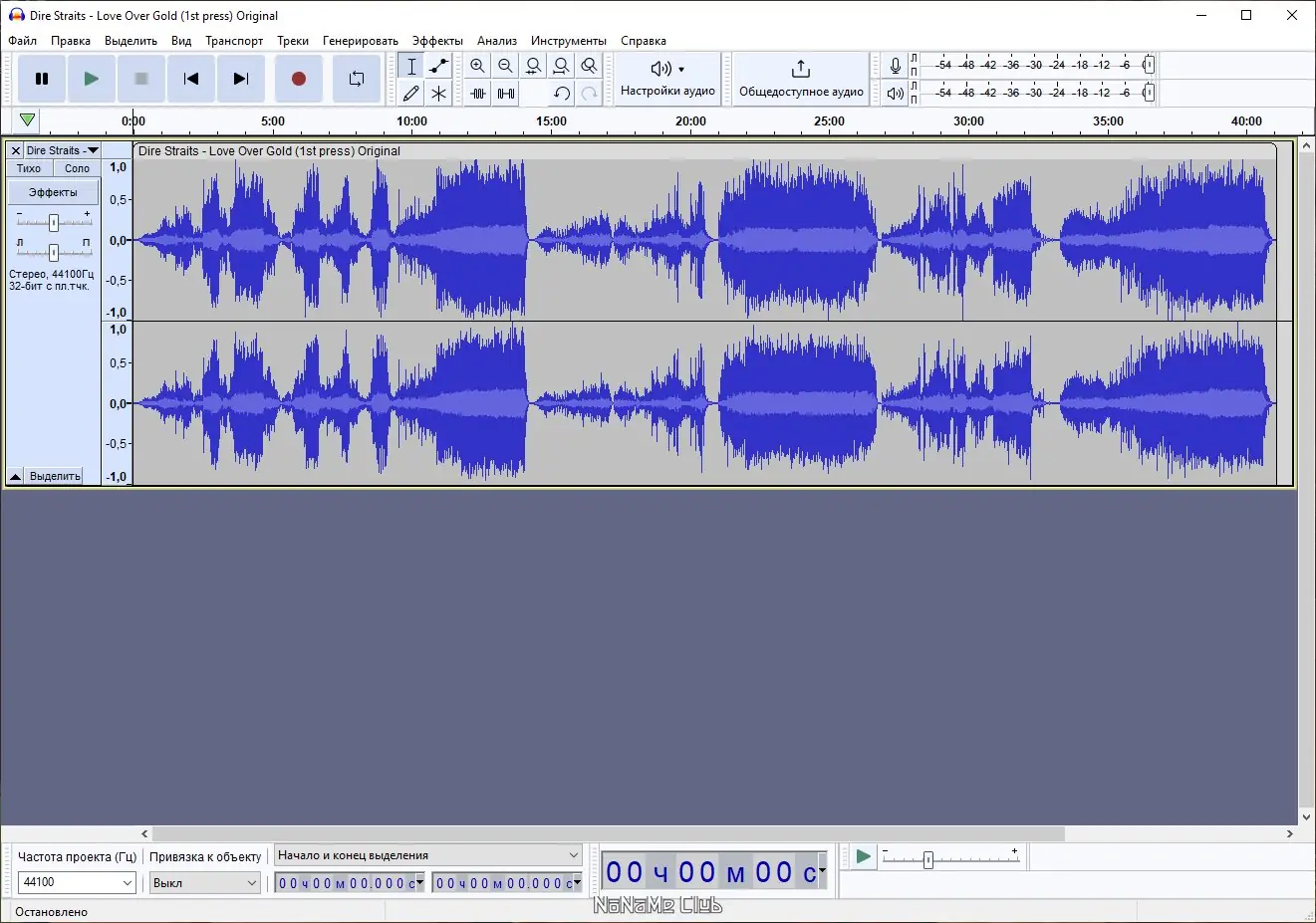1316x923 pixels.
Task: Start recording with the red Record button
Action: click(298, 79)
